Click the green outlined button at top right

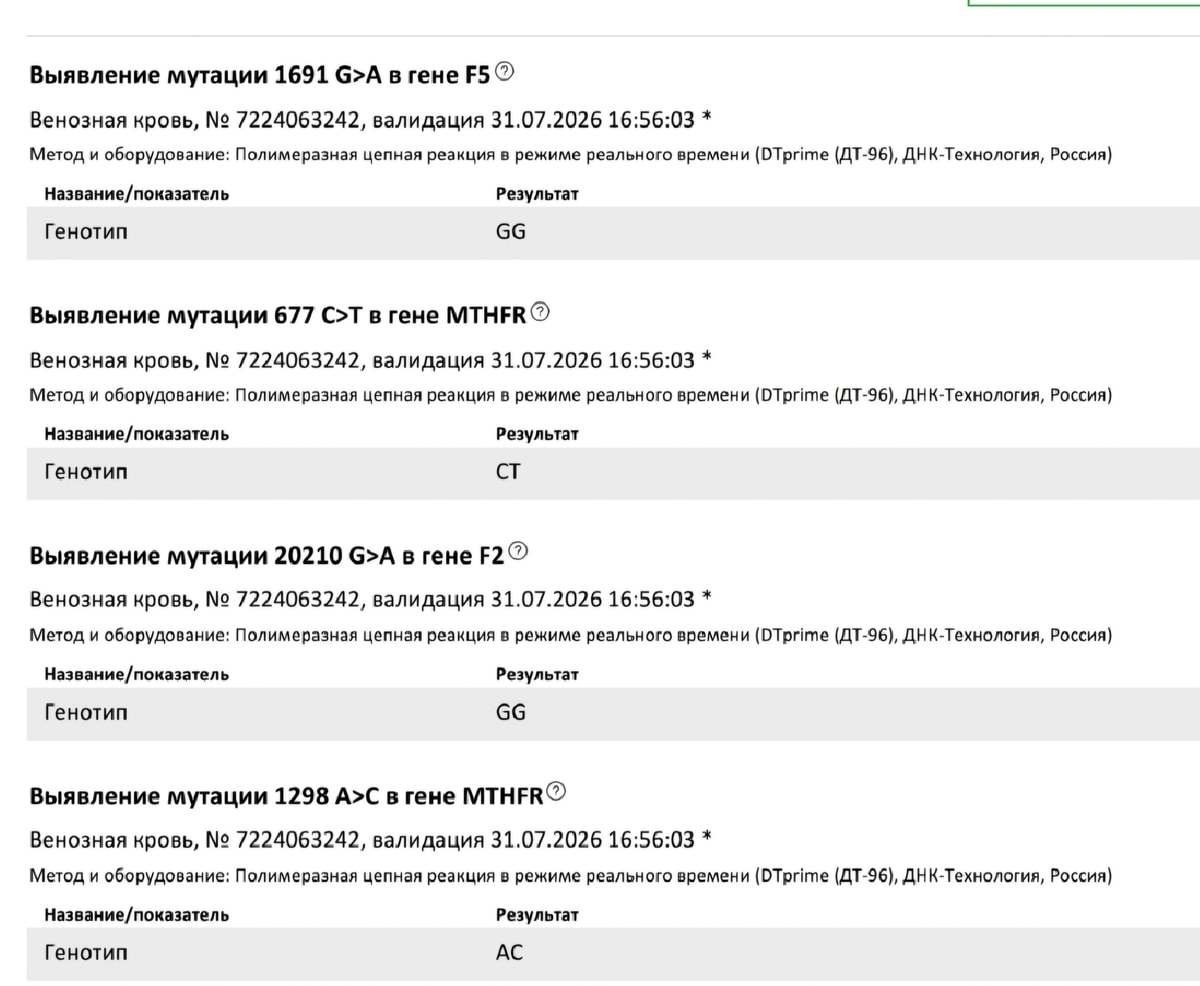(1084, 5)
